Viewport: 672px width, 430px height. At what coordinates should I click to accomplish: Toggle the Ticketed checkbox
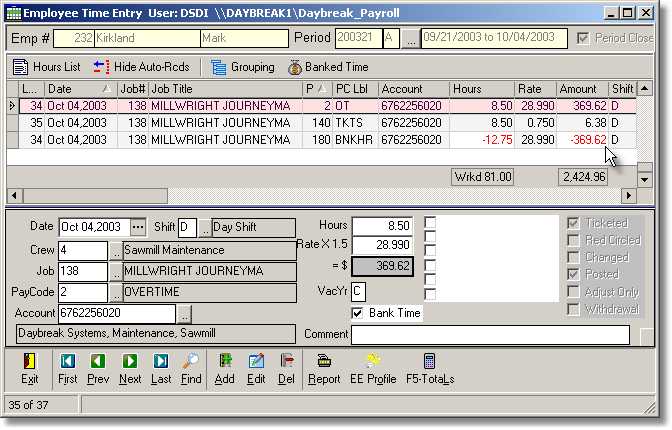pyautogui.click(x=573, y=223)
